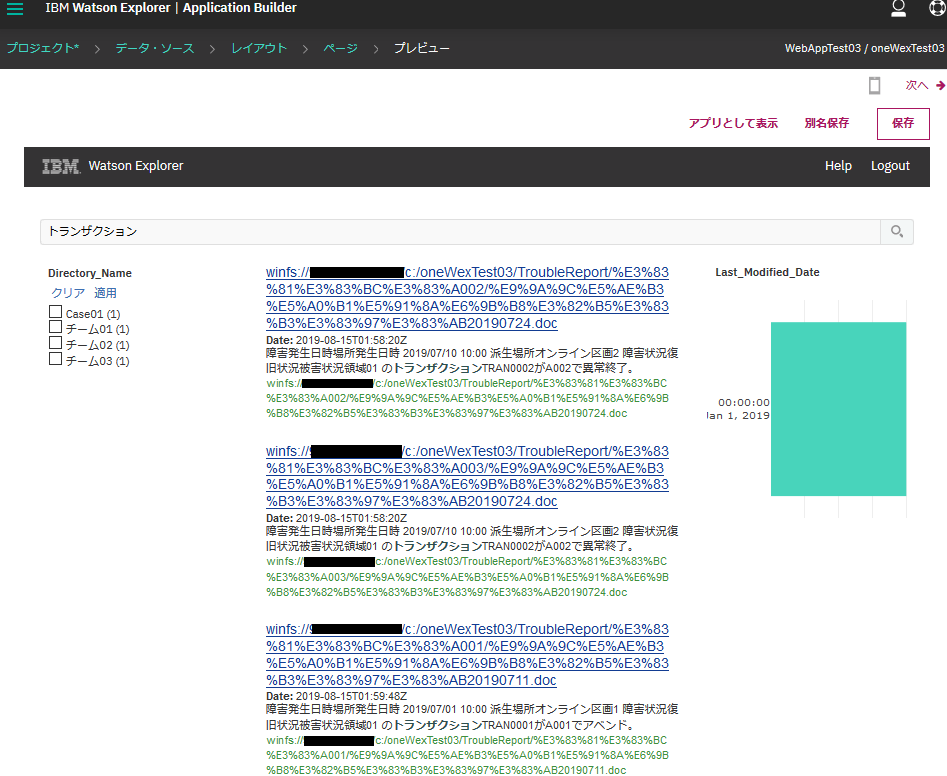Screen dimensions: 947x776
Task: Click the Directory_Name facet heading
Action: (90, 274)
